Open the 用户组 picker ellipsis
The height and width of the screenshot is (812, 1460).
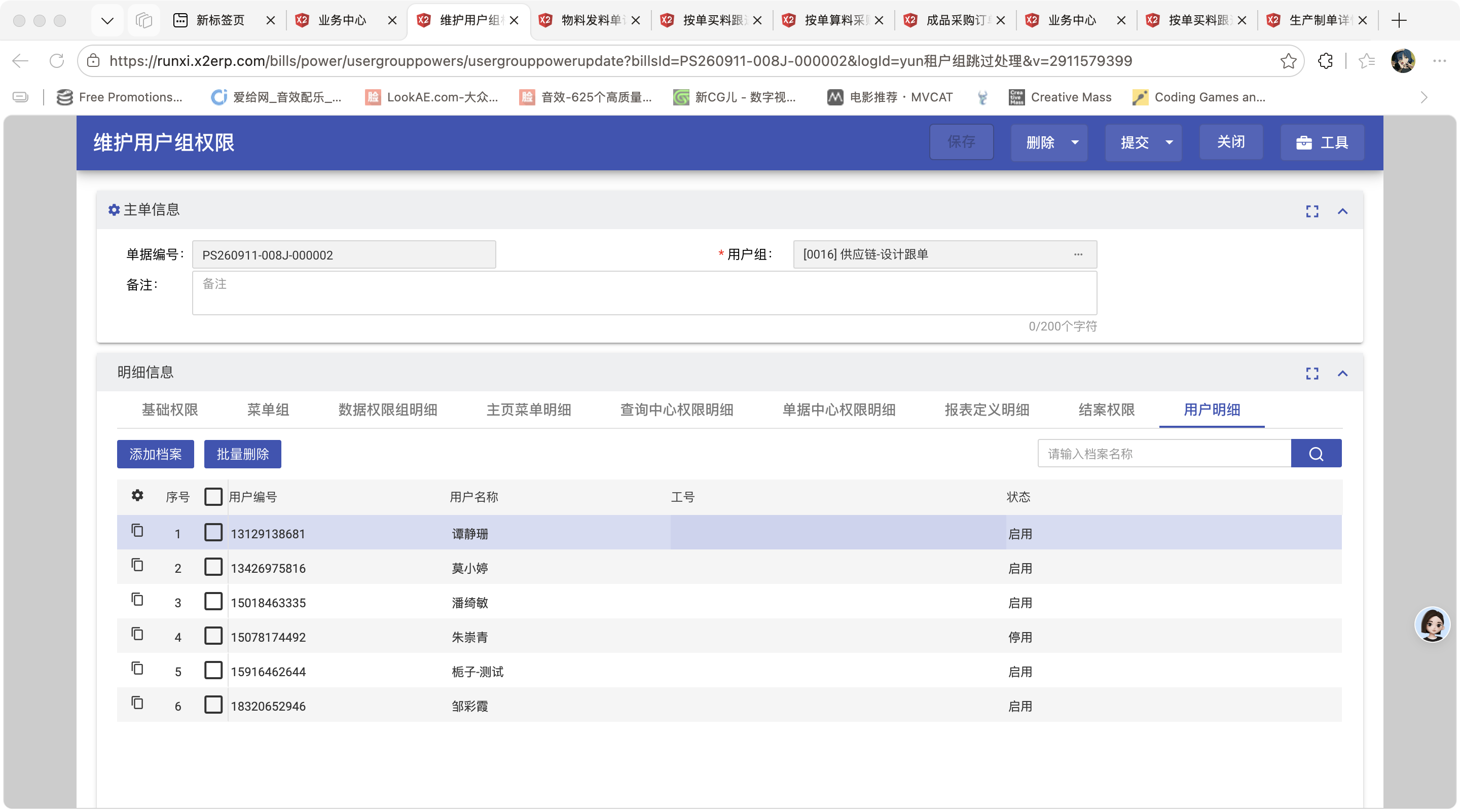[x=1078, y=254]
